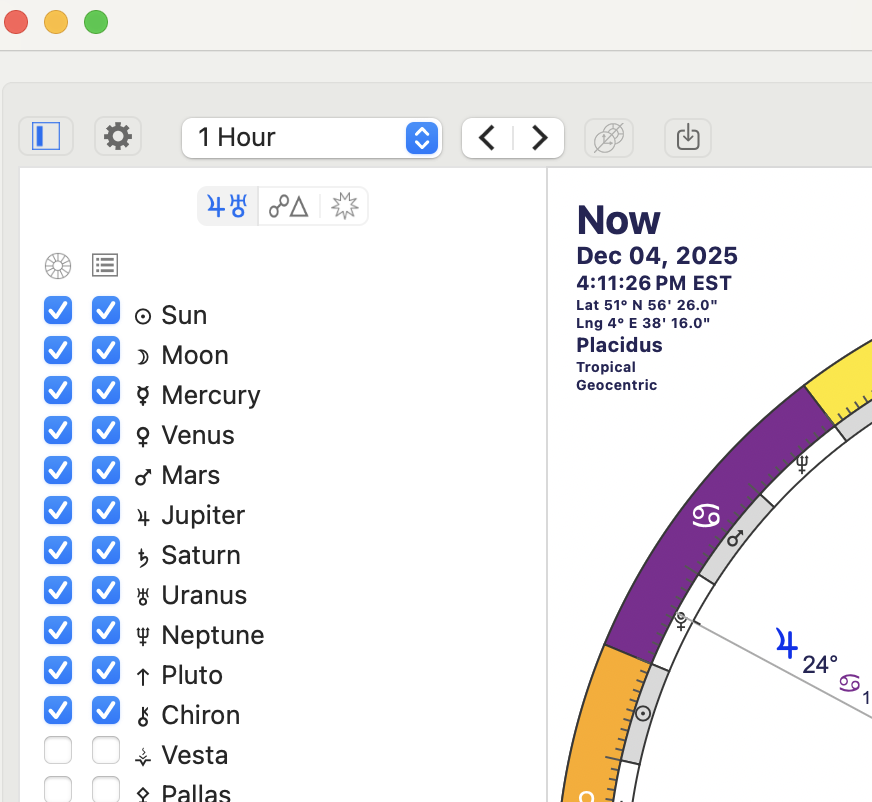The width and height of the screenshot is (872, 802).
Task: Open the settings gear
Action: [118, 136]
